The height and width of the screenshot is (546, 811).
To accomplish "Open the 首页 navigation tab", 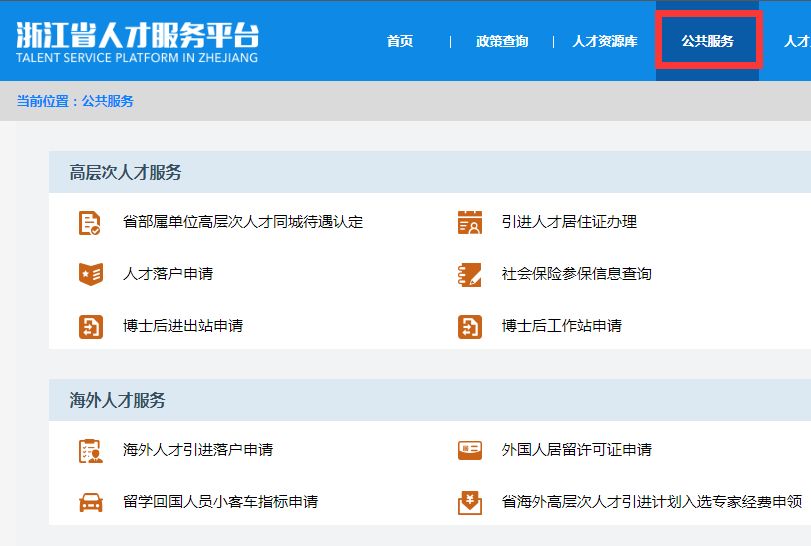I will tap(400, 41).
